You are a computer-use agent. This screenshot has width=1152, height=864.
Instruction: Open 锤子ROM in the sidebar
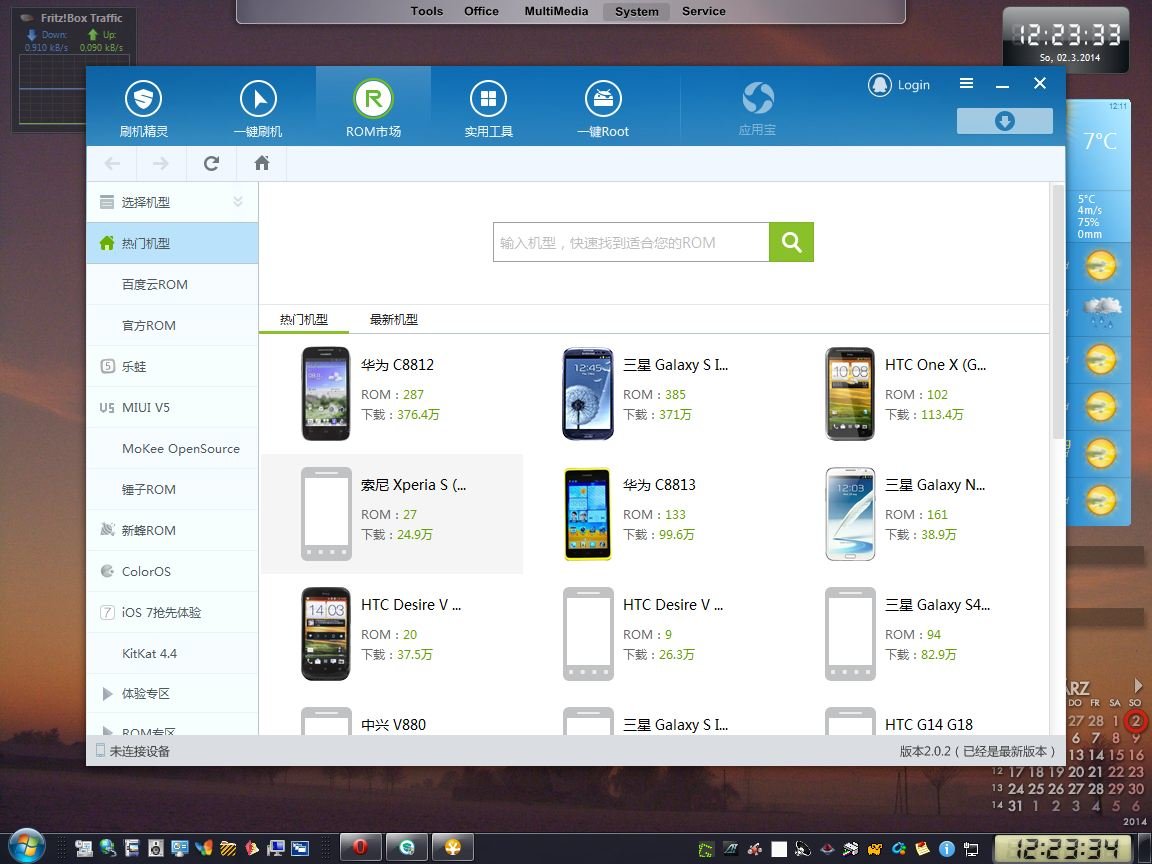pos(172,489)
